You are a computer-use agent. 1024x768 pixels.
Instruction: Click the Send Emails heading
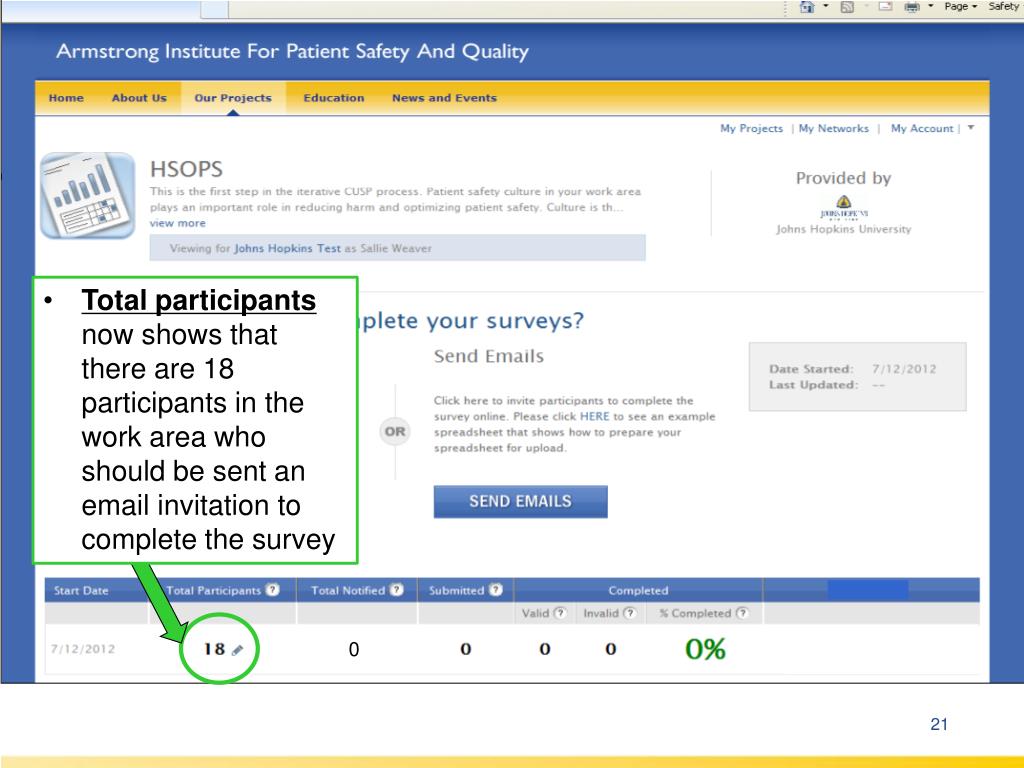click(x=488, y=356)
